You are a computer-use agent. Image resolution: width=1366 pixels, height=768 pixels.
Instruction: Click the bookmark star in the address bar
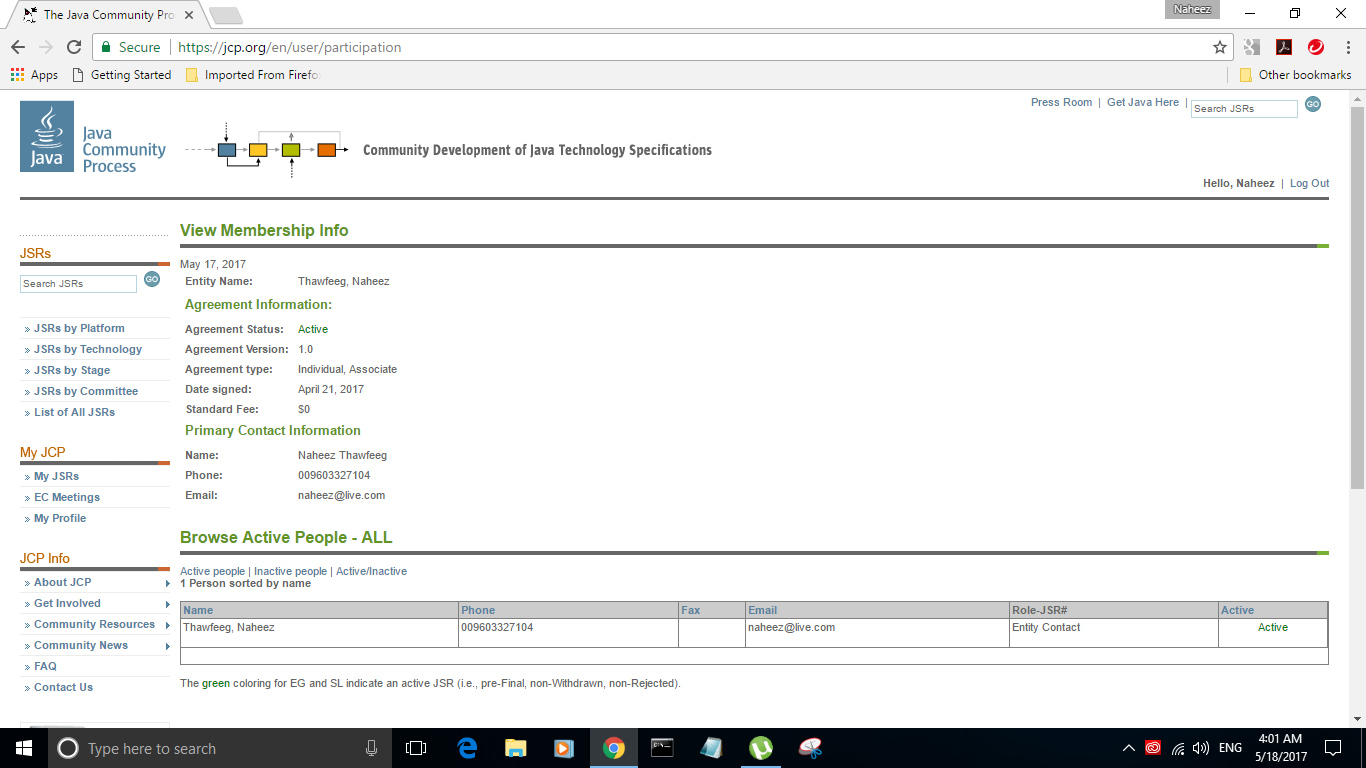click(x=1218, y=47)
